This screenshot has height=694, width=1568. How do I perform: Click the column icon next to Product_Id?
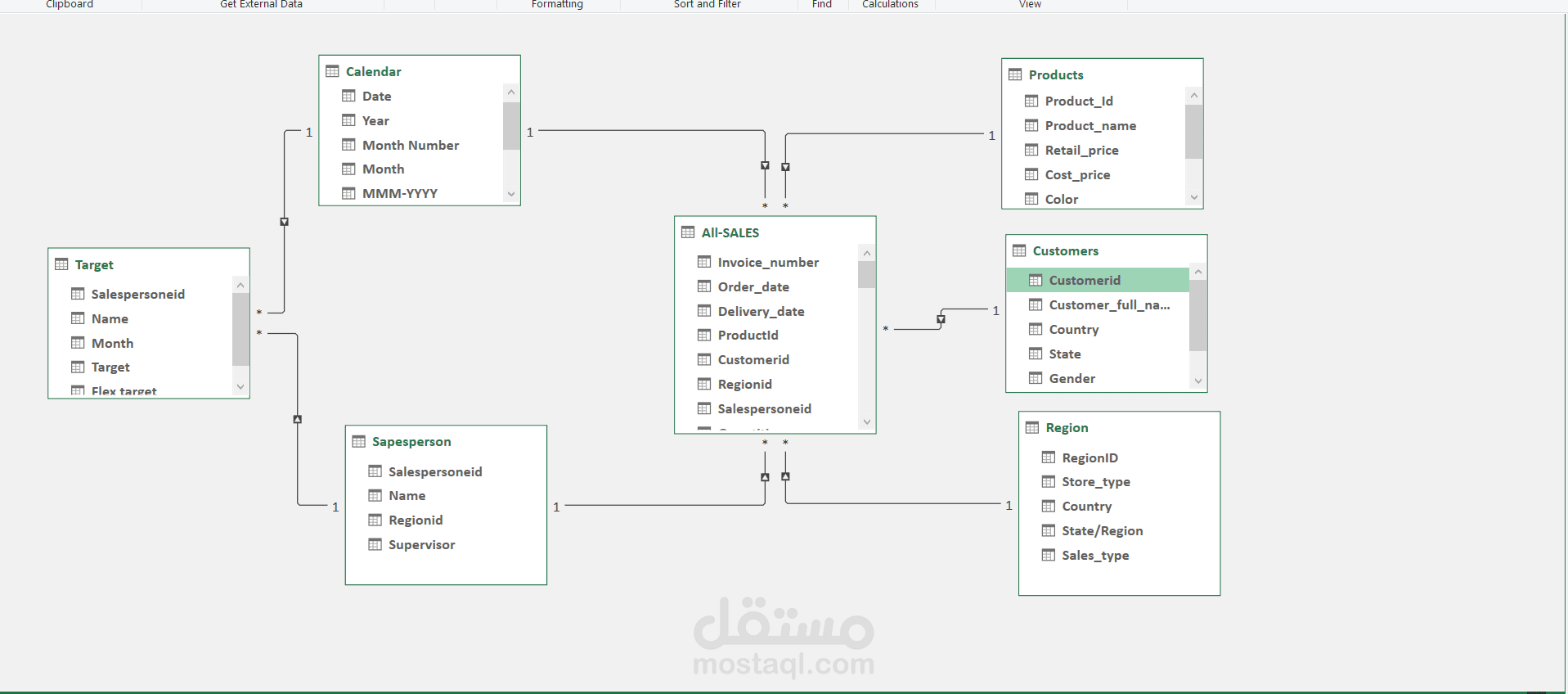click(x=1031, y=101)
